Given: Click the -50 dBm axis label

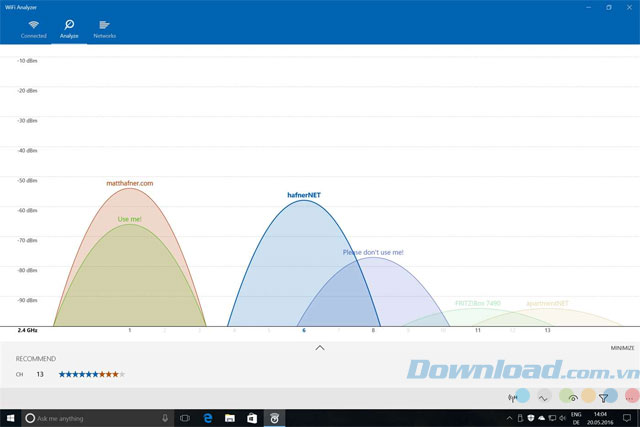Looking at the screenshot, I should (27, 180).
